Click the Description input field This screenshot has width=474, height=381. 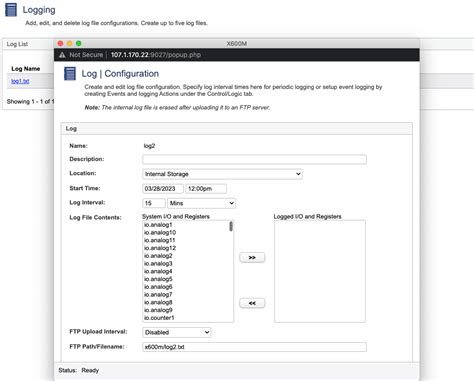point(254,159)
